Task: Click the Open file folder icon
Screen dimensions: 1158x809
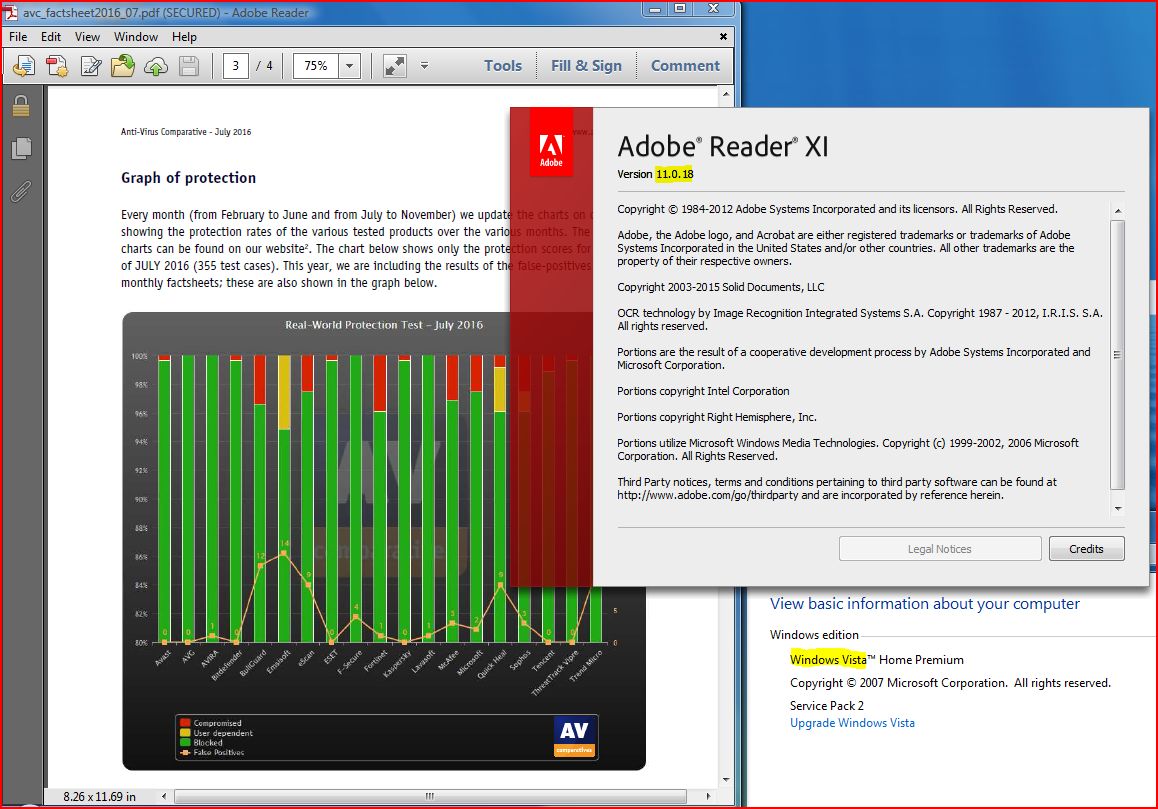Action: coord(123,66)
